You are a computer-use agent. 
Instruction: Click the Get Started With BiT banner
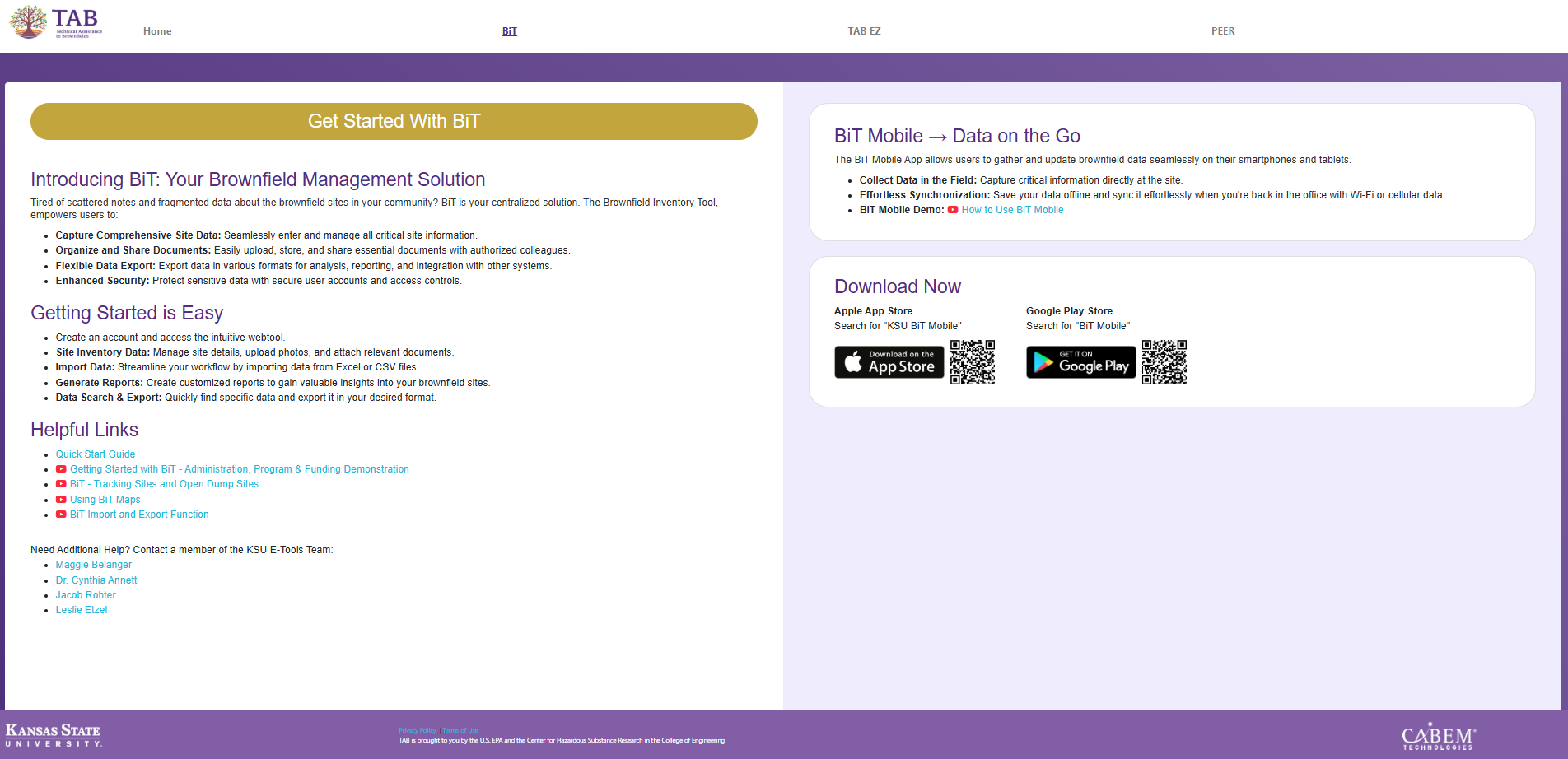tap(394, 121)
